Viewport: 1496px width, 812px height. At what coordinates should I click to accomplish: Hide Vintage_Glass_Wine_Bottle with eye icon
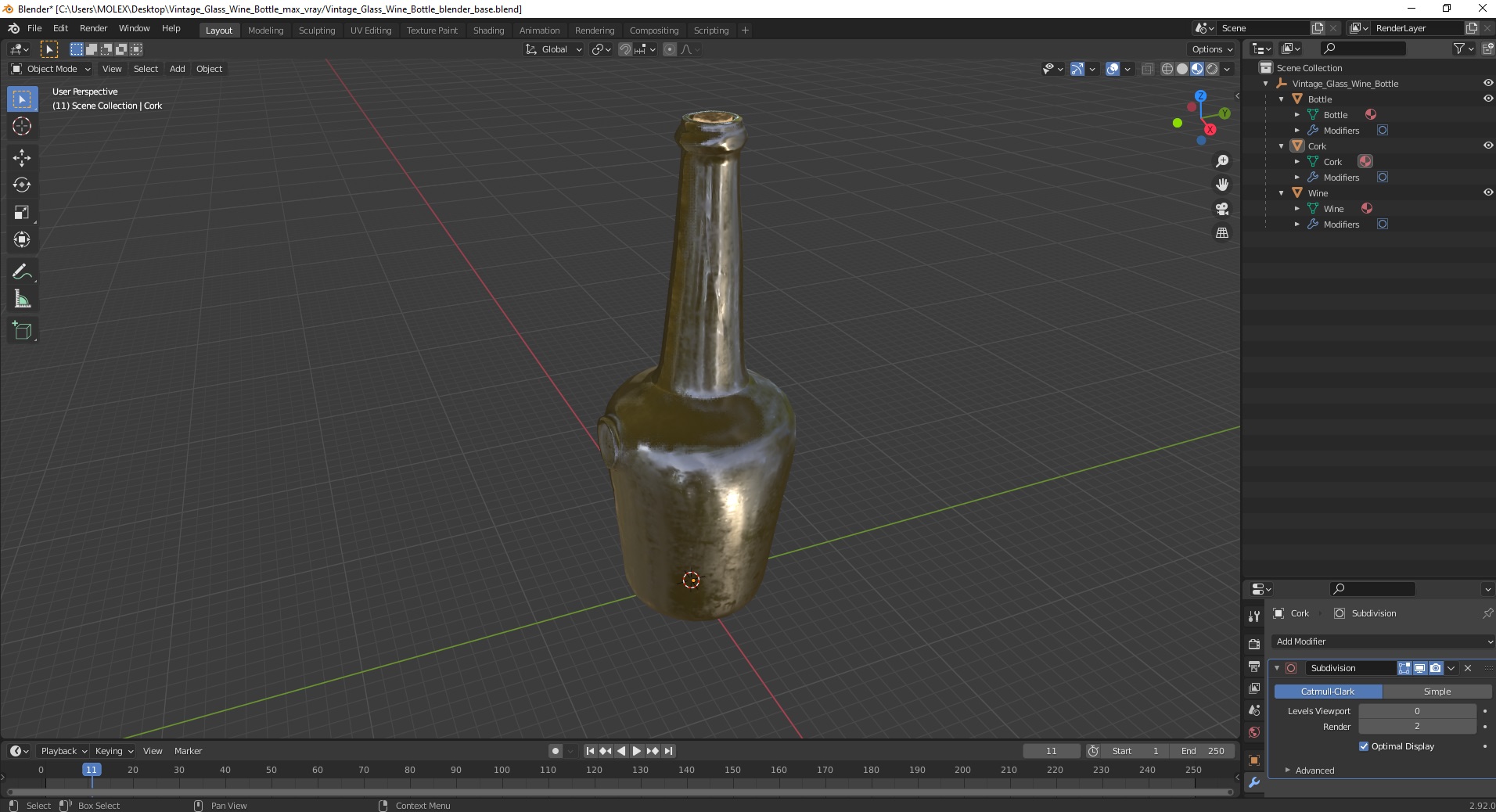1487,83
